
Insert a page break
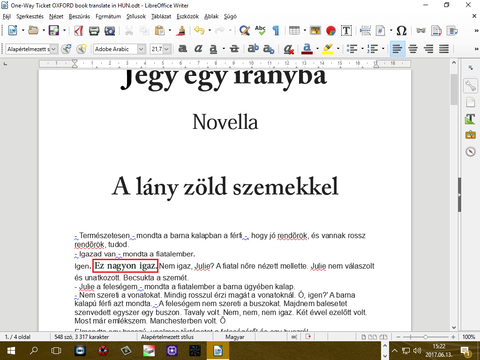pos(365,31)
